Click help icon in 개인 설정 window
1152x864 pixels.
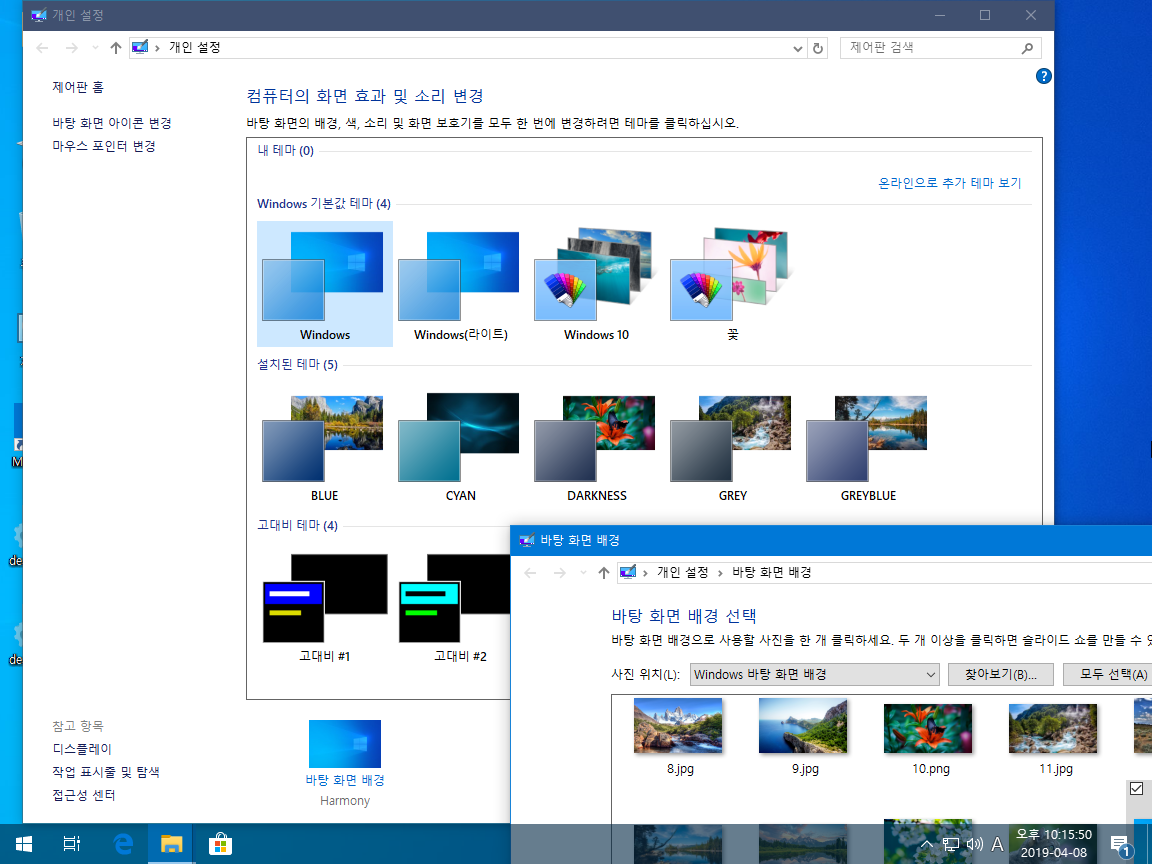pos(1043,76)
